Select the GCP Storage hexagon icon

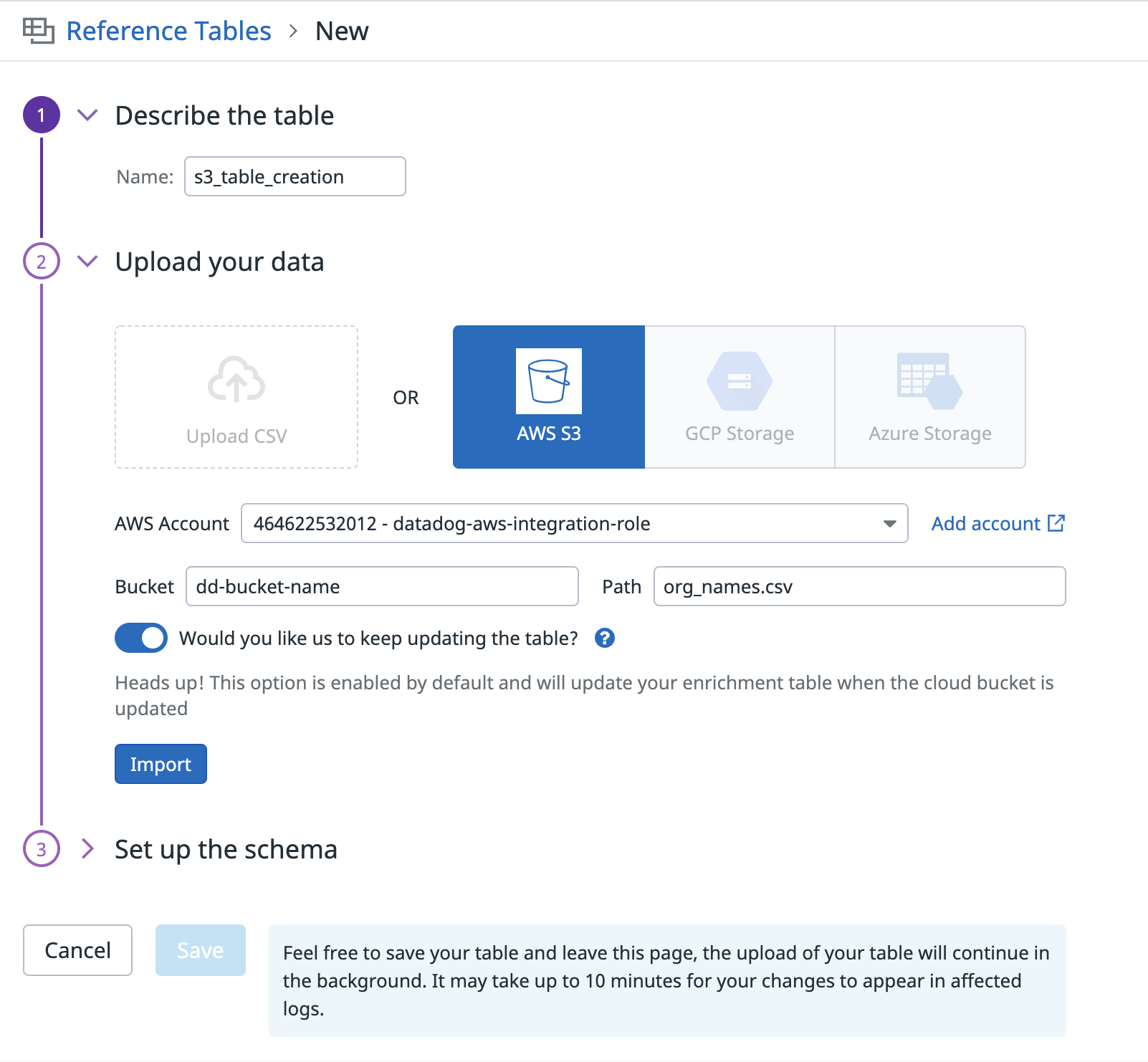click(740, 381)
